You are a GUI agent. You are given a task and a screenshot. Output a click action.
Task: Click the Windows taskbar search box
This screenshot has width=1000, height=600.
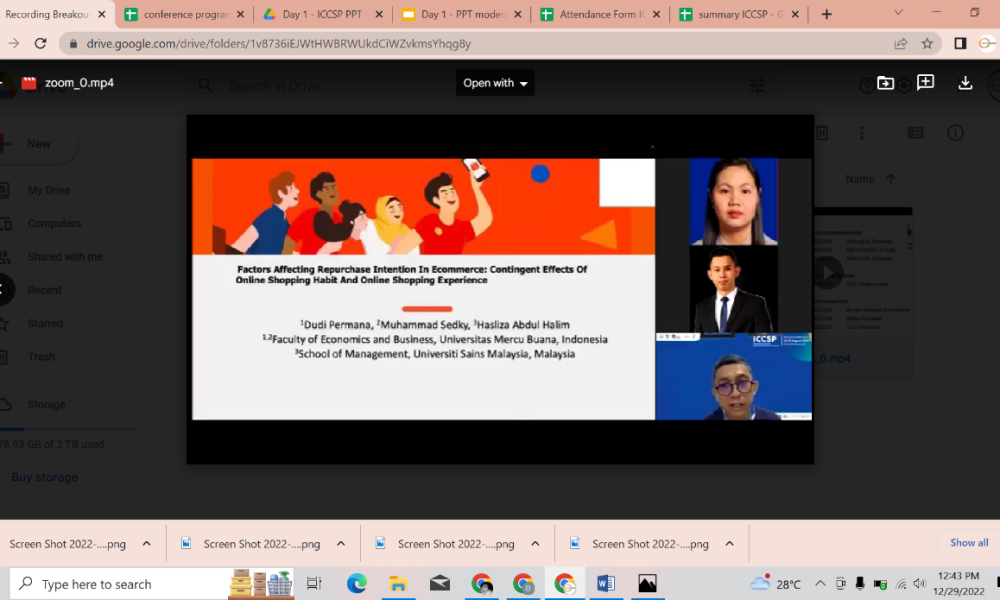152,583
